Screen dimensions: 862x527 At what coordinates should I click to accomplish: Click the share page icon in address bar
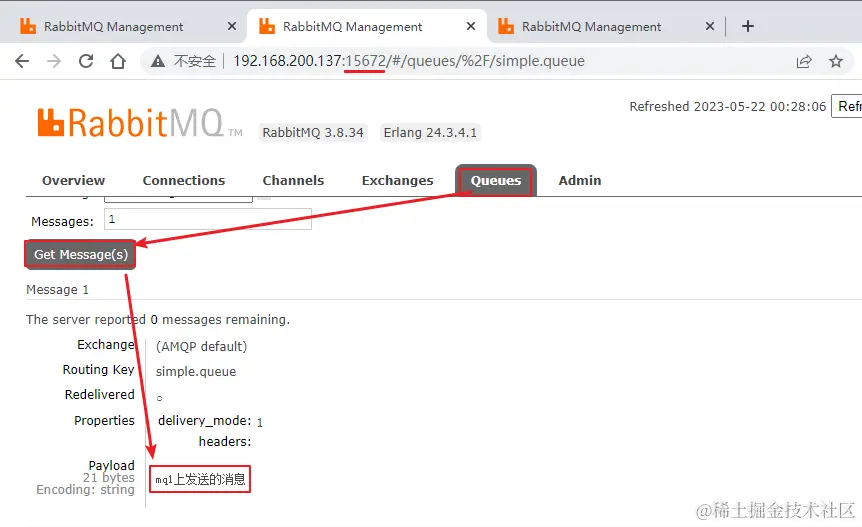(x=804, y=62)
